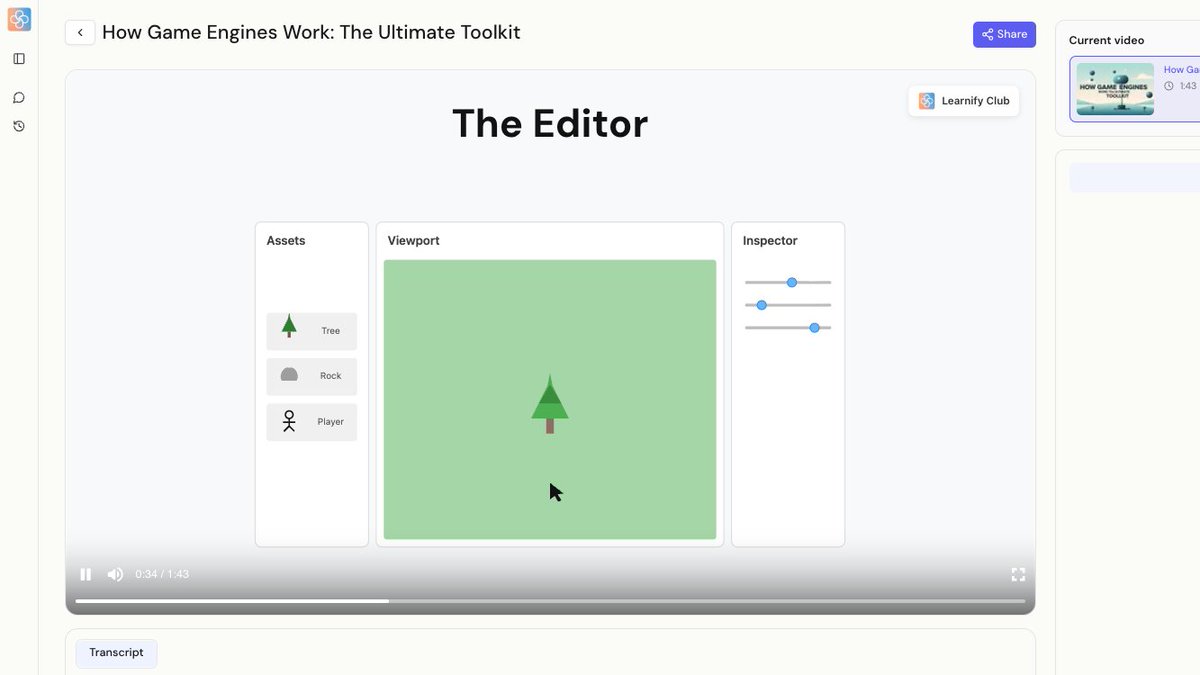Screen dimensions: 1200x675
Task: Select the current video thumbnail
Action: [x=1115, y=89]
